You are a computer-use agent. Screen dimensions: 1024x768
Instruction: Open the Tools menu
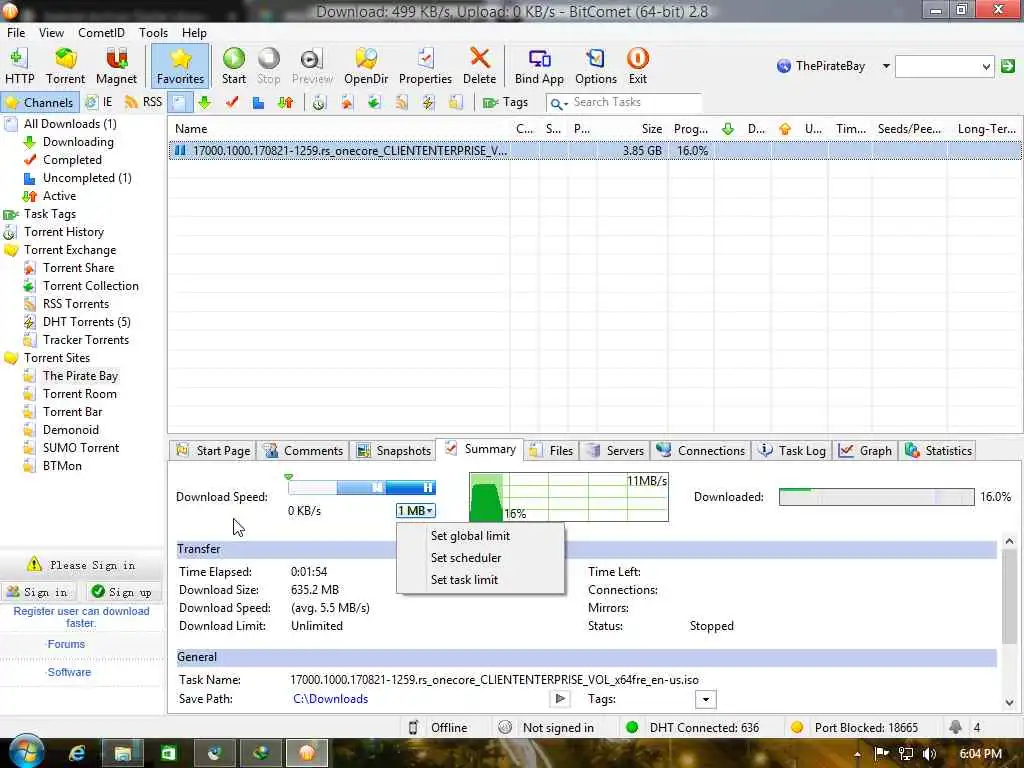coord(153,33)
